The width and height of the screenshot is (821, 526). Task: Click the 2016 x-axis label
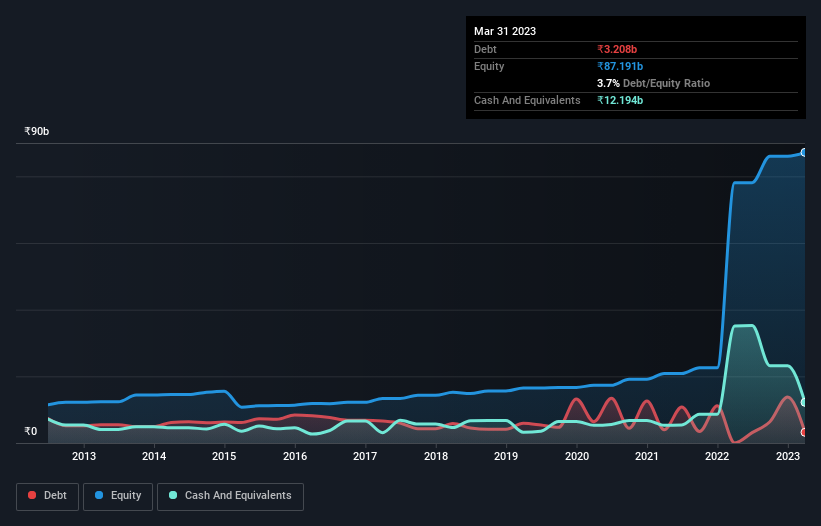pos(295,456)
